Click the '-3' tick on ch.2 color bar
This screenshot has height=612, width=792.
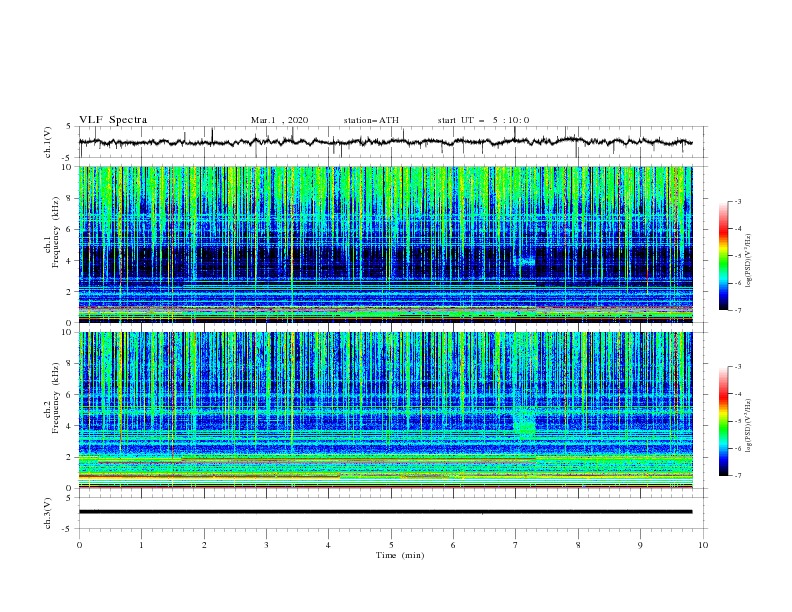point(737,367)
